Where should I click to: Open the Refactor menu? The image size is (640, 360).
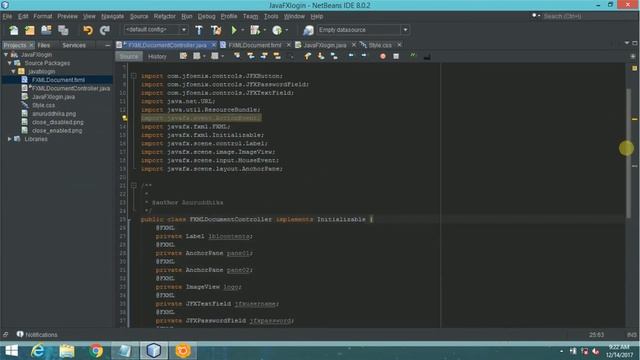click(164, 16)
